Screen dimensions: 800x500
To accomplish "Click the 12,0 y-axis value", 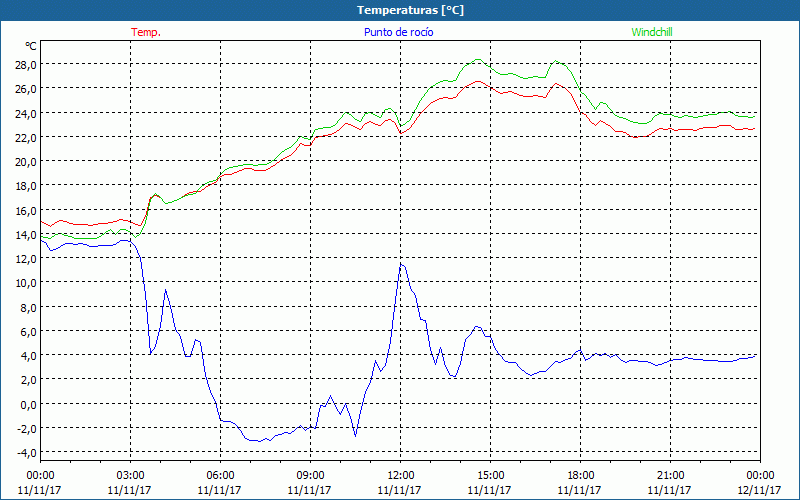I will [x=27, y=259].
